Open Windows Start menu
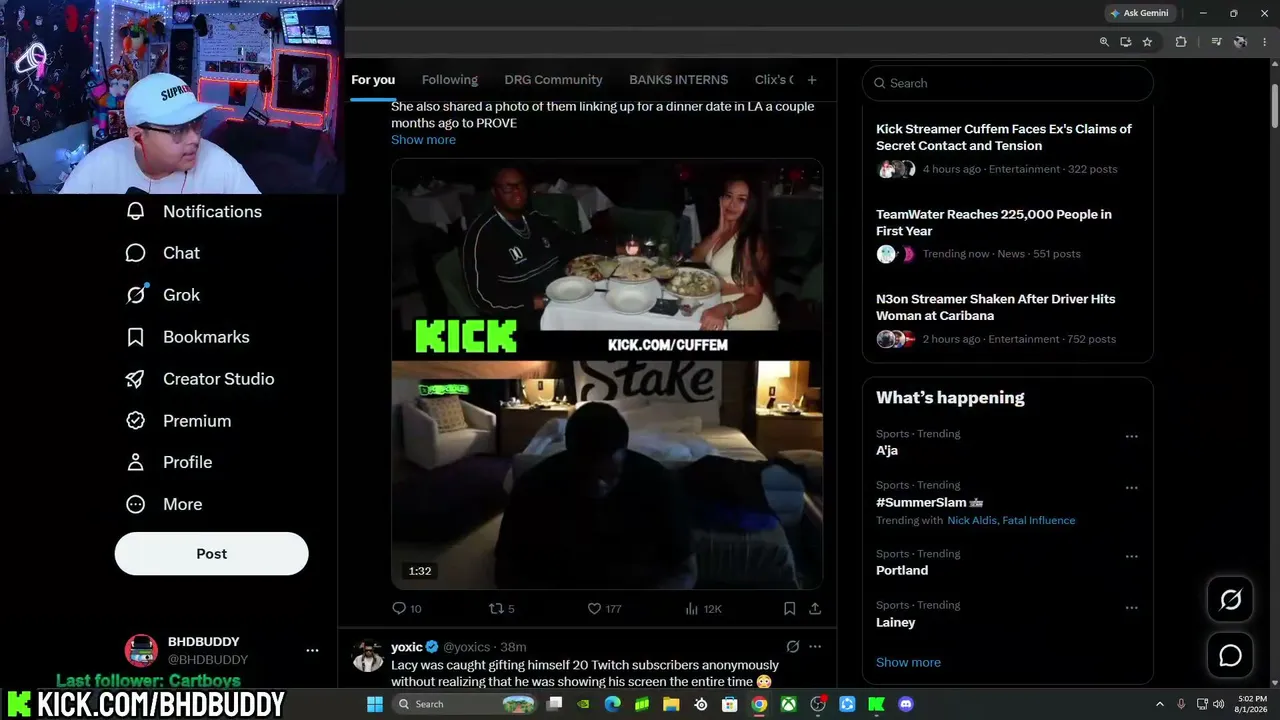 375,704
